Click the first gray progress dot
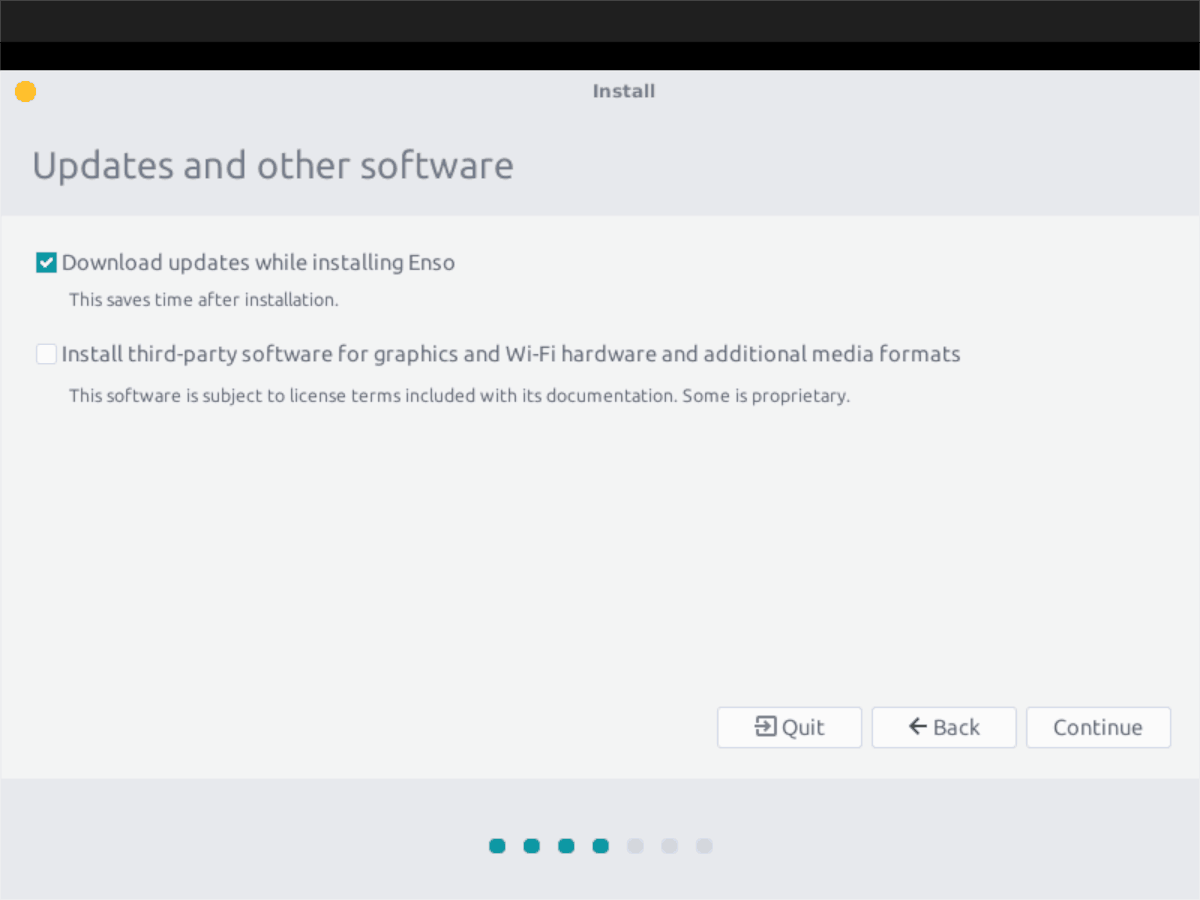 click(x=635, y=845)
